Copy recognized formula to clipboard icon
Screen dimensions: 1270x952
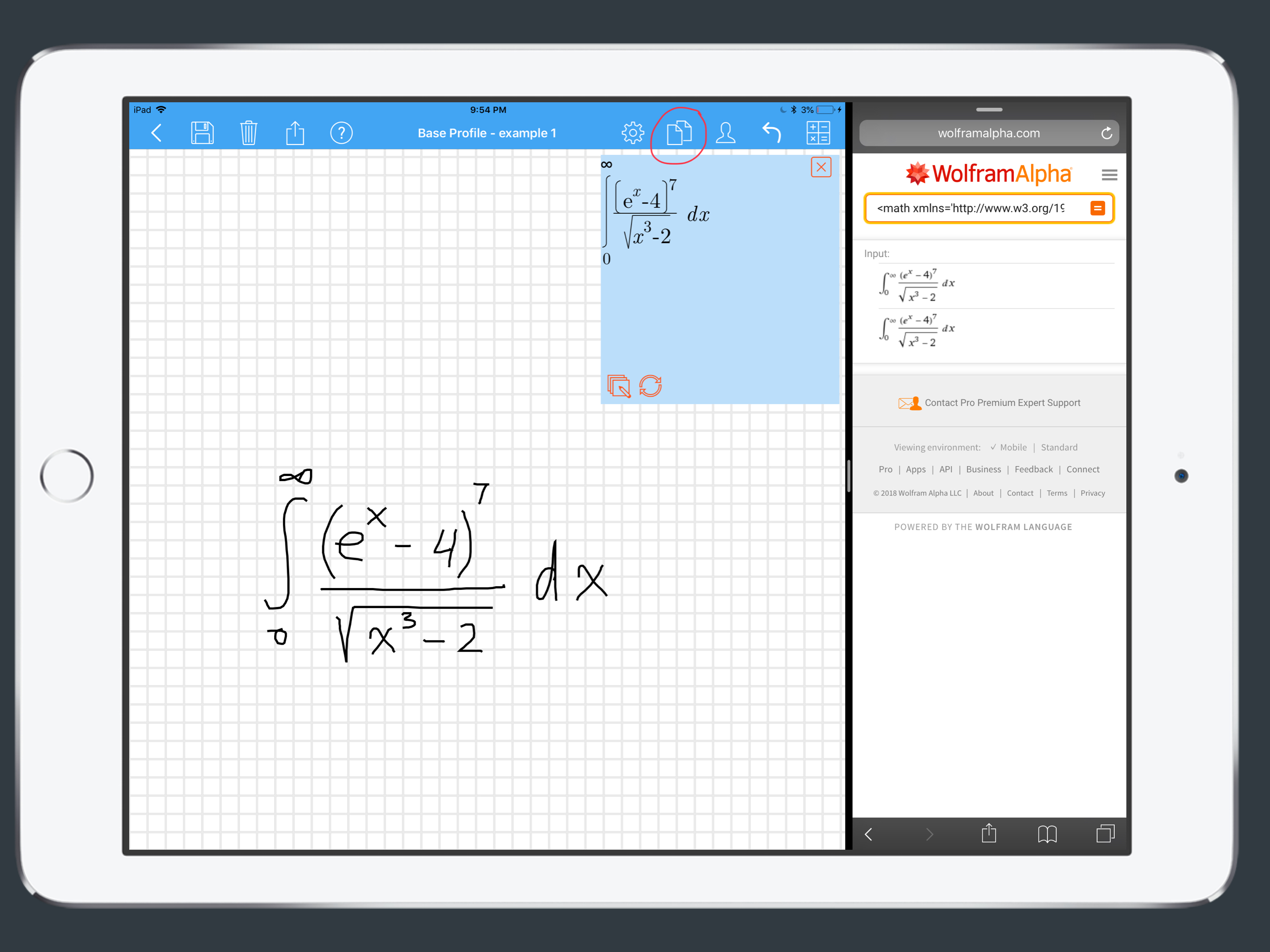coord(619,386)
